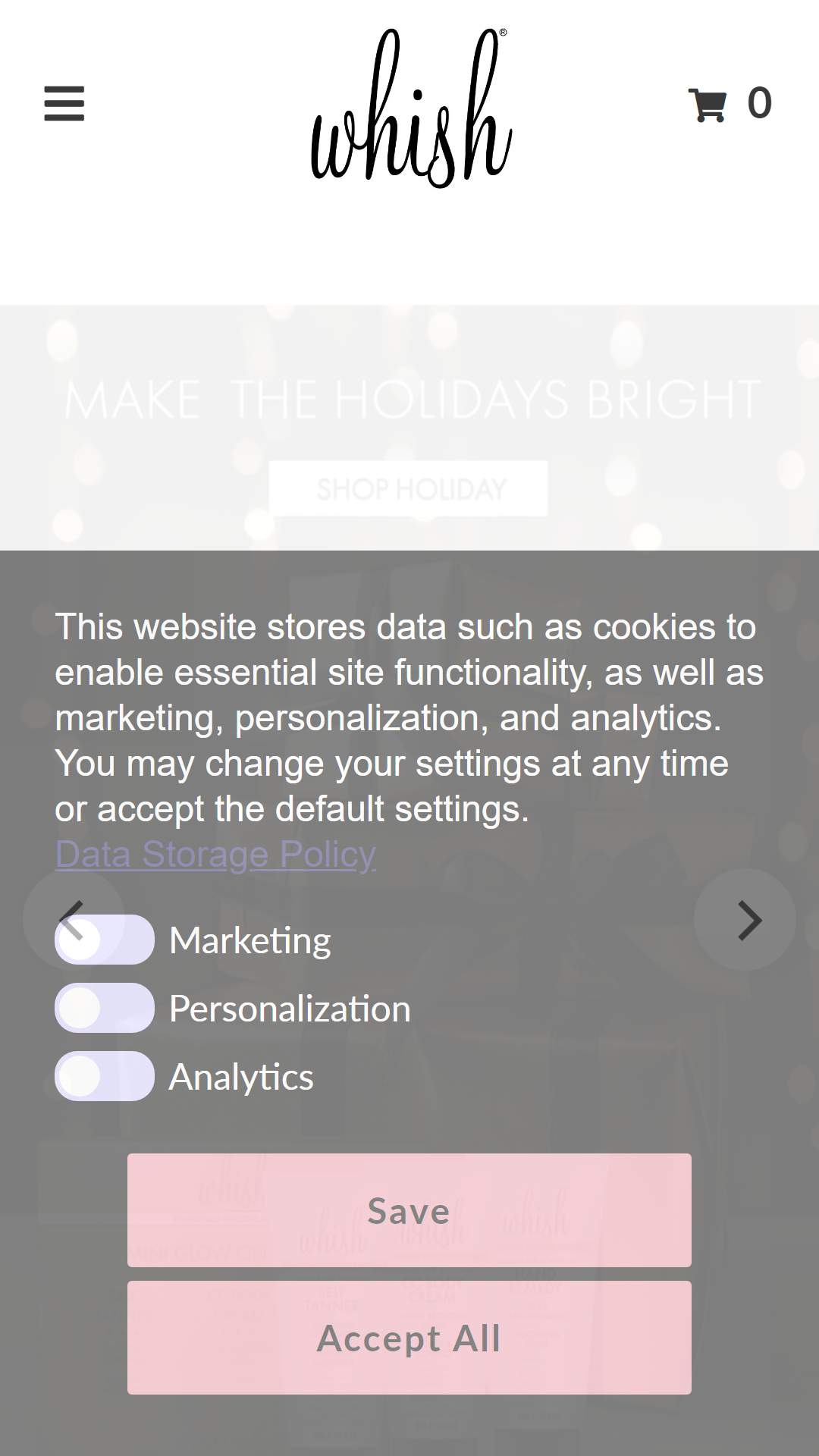Click the Marketing label text
Screen dimensions: 819x1456
[250, 940]
